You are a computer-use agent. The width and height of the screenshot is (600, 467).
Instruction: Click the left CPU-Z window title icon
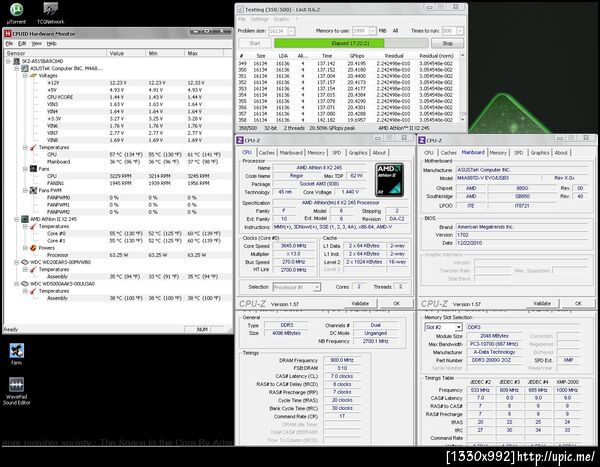point(240,140)
